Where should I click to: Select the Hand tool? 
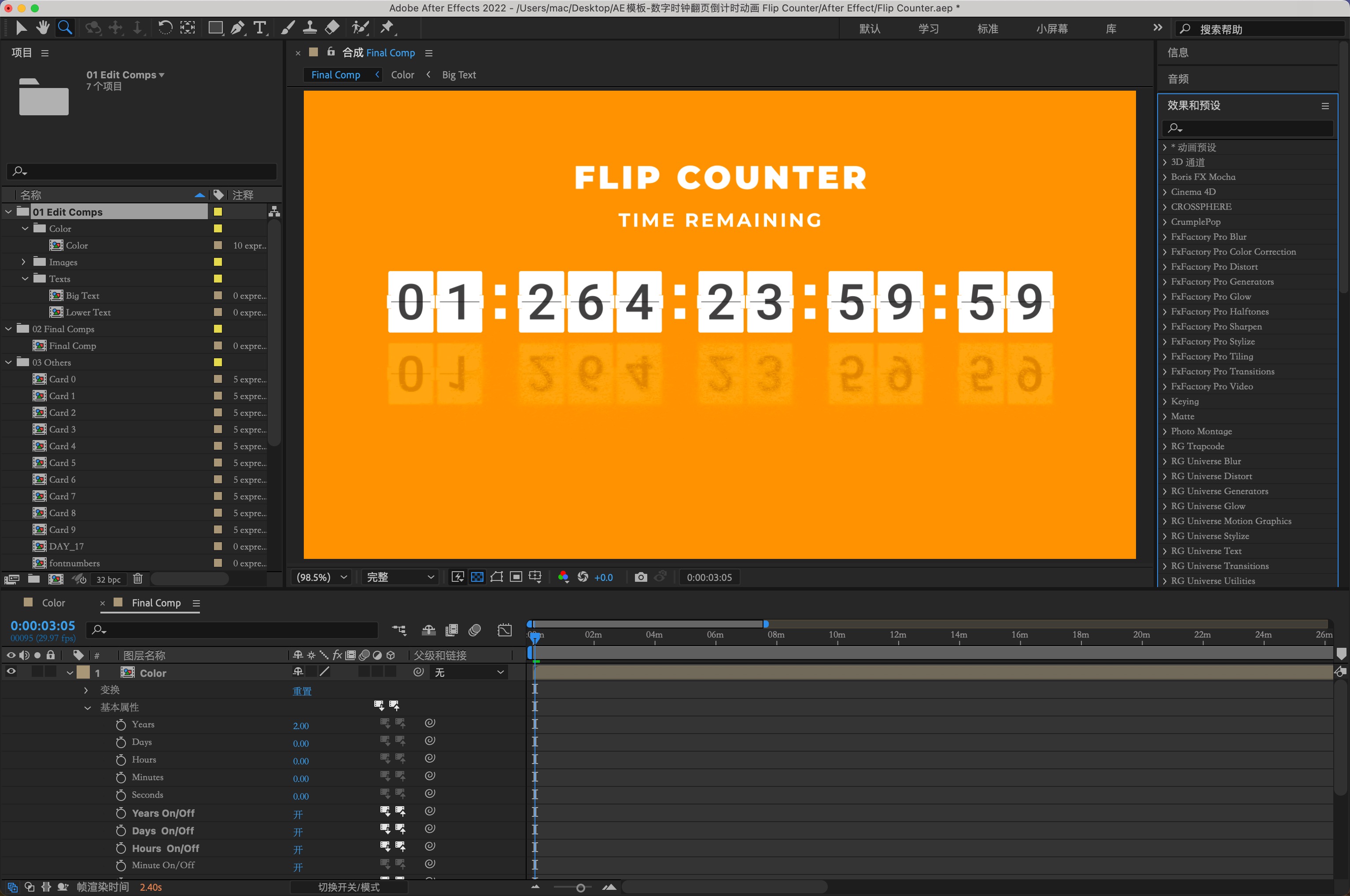tap(43, 27)
